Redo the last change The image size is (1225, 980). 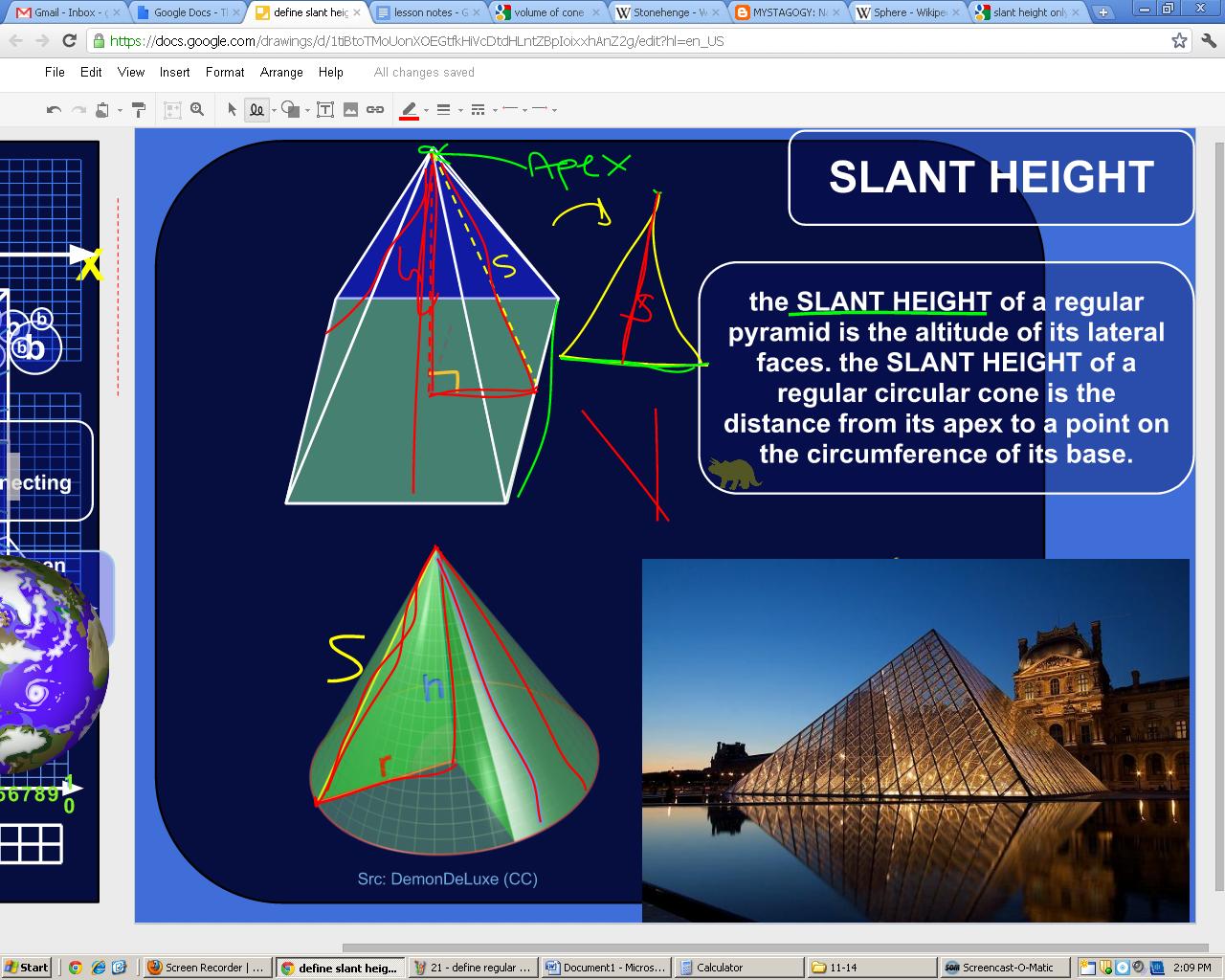click(x=78, y=110)
